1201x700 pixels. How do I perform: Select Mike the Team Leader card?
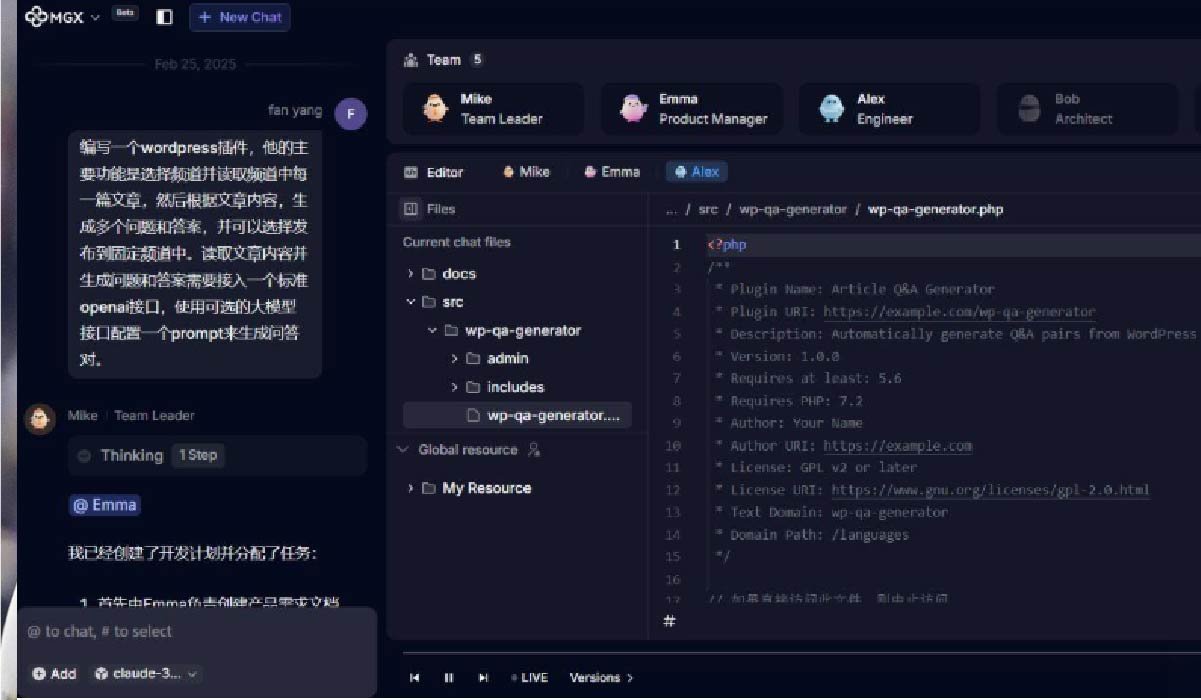pos(492,109)
